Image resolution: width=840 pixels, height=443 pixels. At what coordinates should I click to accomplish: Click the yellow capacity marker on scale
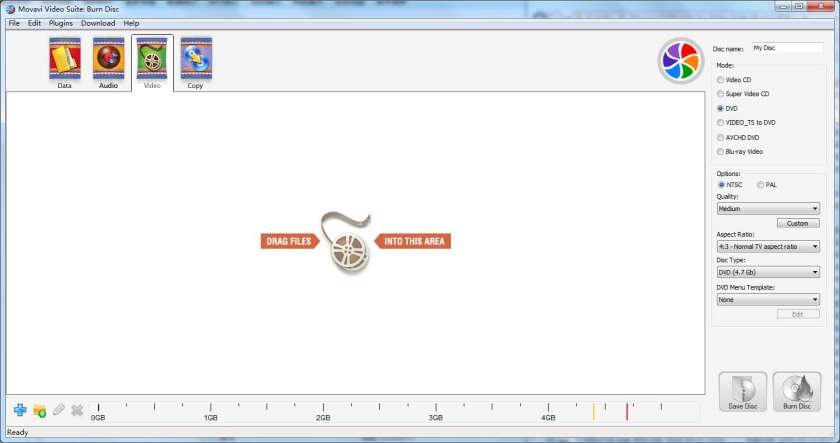click(x=594, y=411)
